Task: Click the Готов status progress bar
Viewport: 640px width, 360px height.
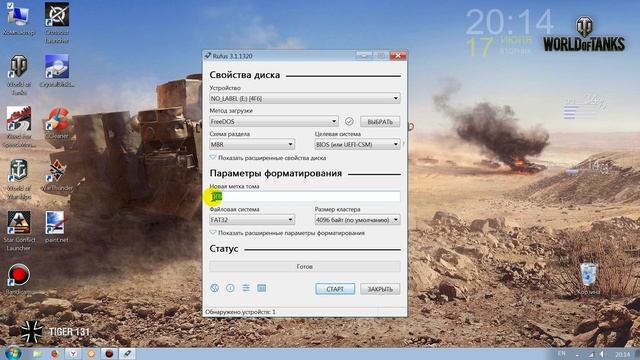Action: (x=304, y=266)
